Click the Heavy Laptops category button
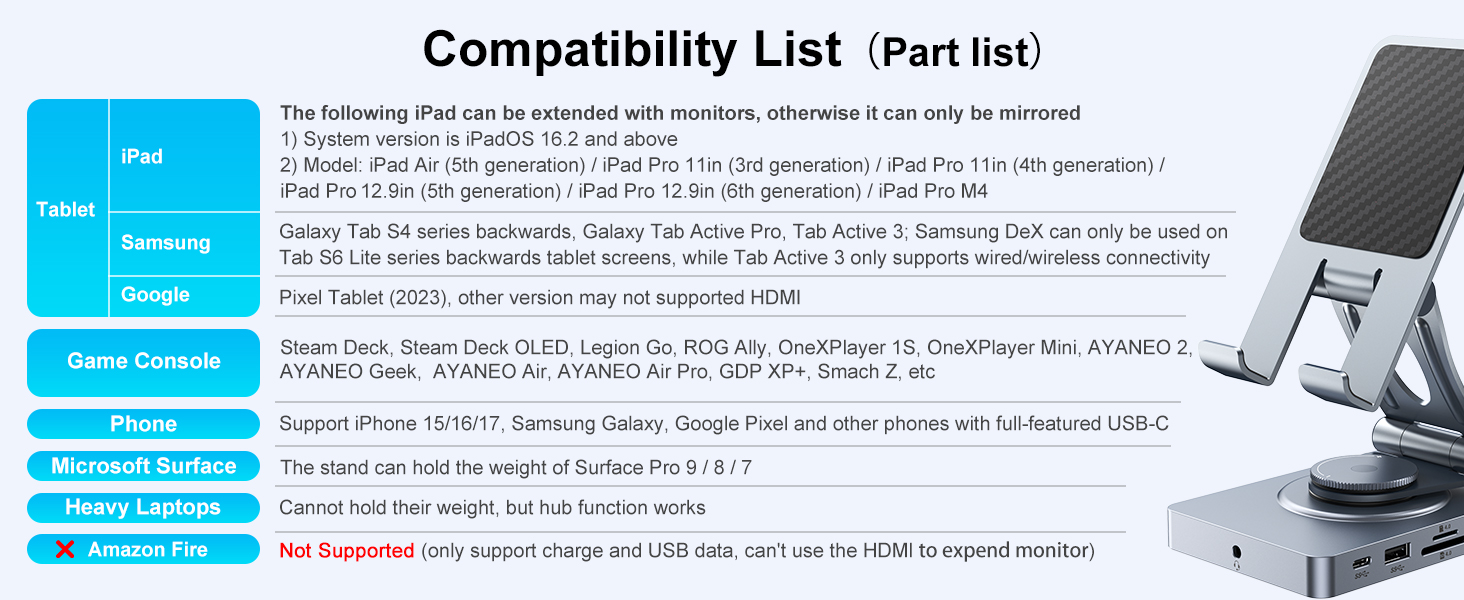This screenshot has width=1464, height=600. tap(144, 507)
